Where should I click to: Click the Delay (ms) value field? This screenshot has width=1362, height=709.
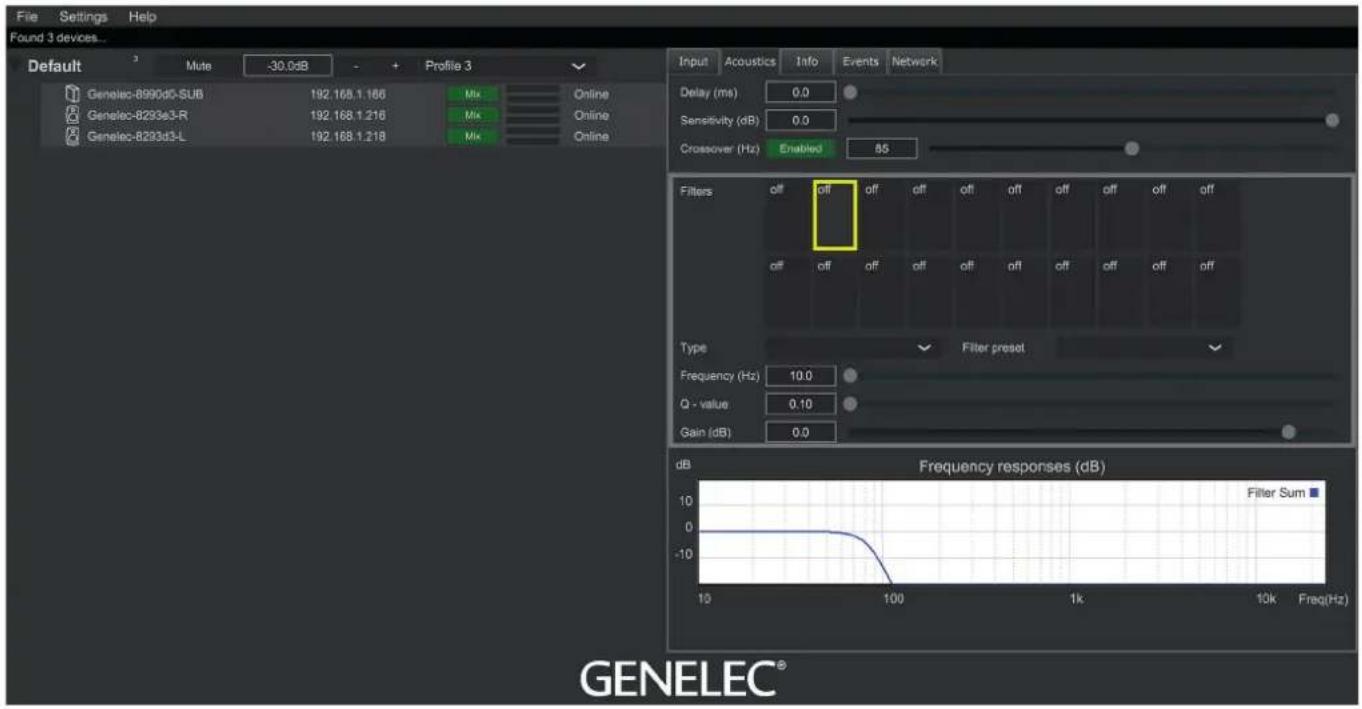coord(801,92)
